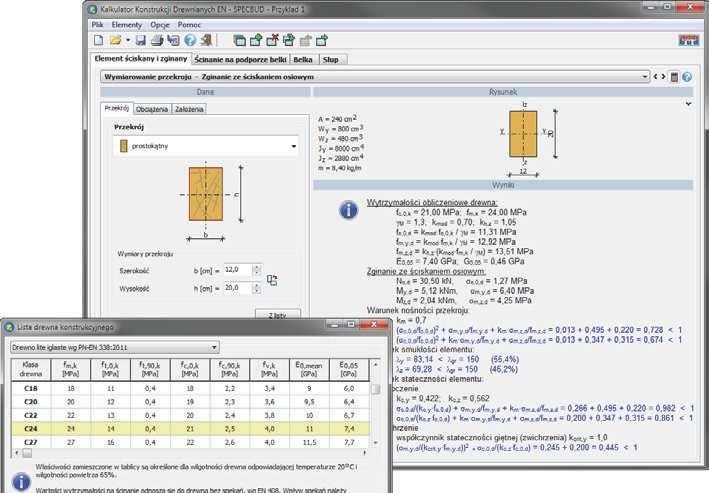The height and width of the screenshot is (493, 709).
Task: Delete the element with the red X icon
Action: [272, 40]
